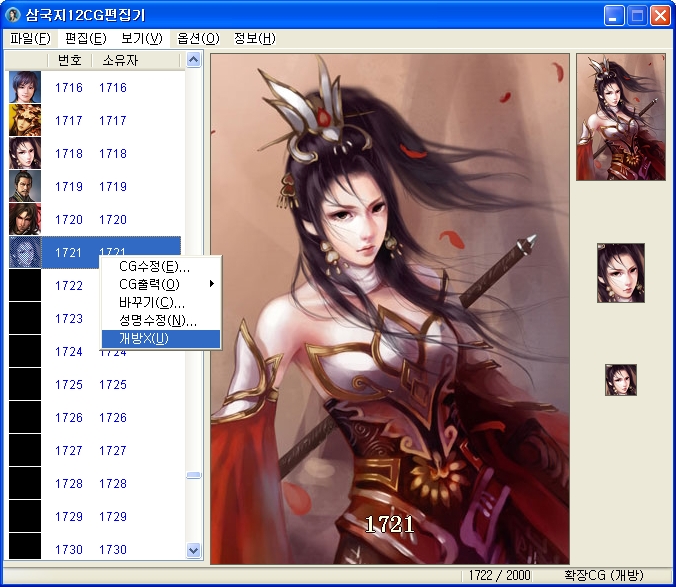
Task: Select black thumbnail of row 1726
Action: click(25, 417)
